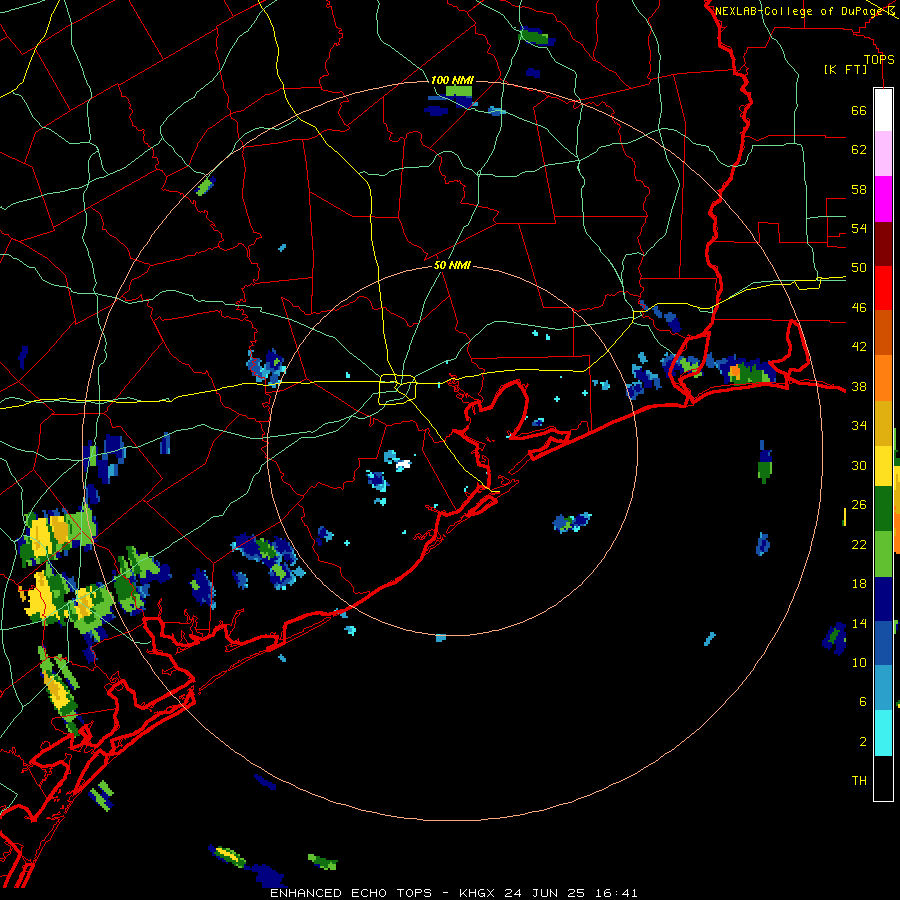Click the legend value 38
Screen dimensions: 900x900
859,386
